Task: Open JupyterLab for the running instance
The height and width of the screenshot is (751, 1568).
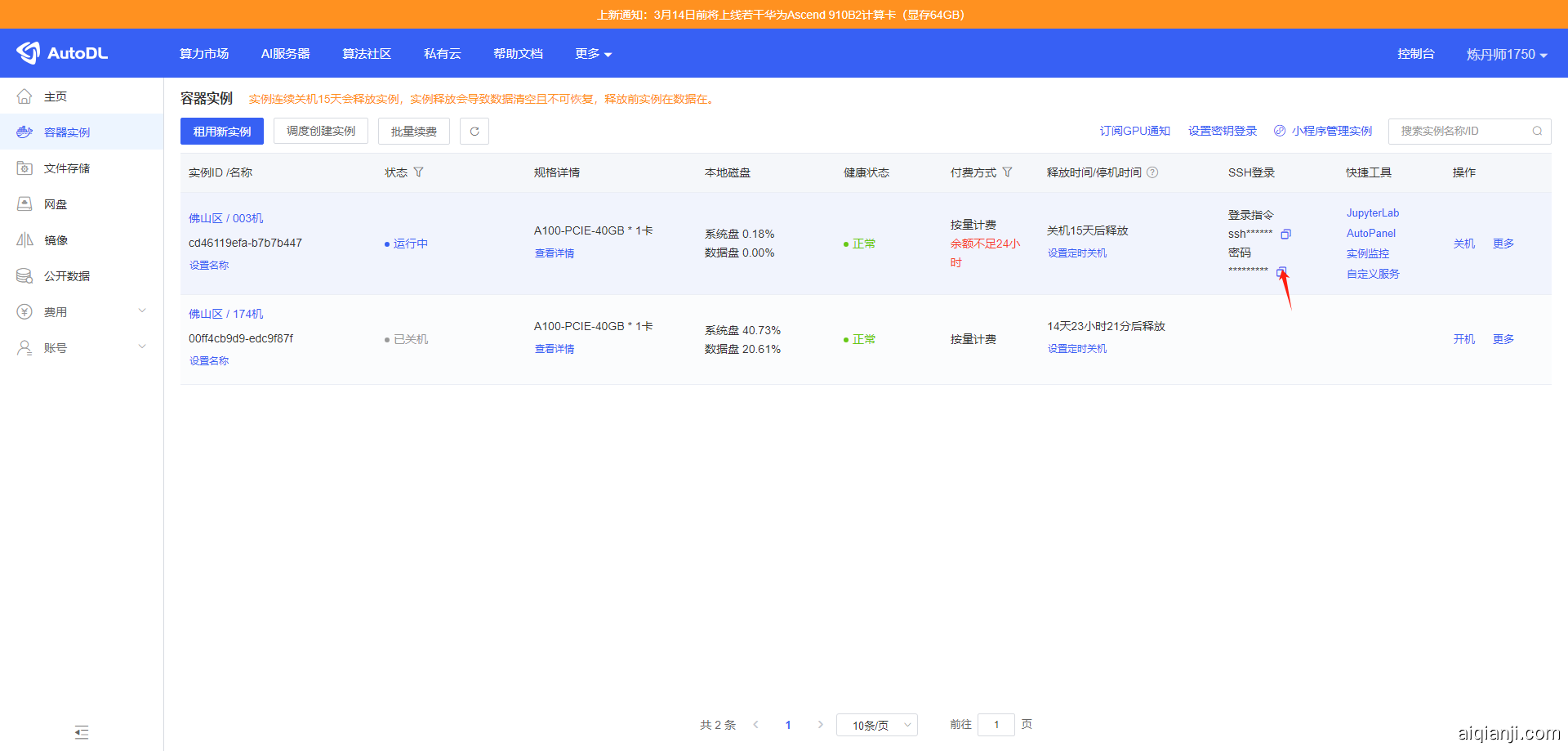Action: click(1372, 213)
